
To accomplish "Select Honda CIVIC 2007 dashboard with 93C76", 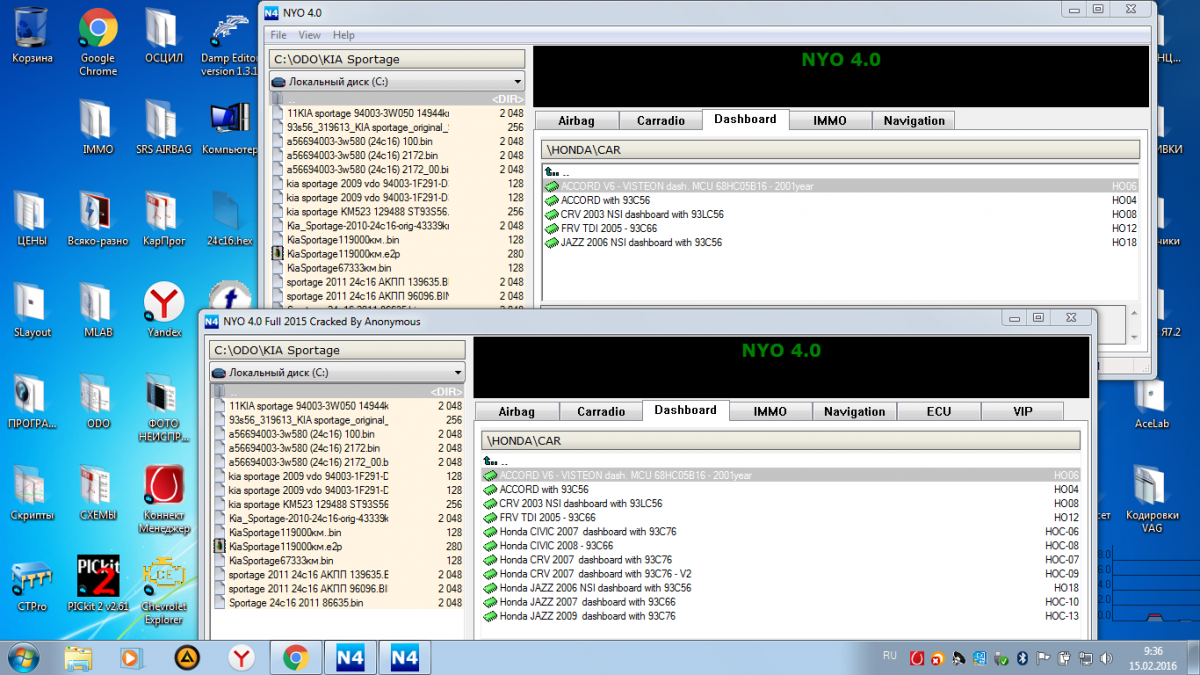I will point(781,532).
